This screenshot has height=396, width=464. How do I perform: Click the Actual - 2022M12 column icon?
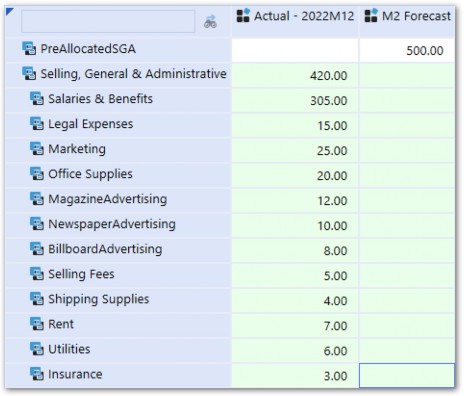(243, 16)
